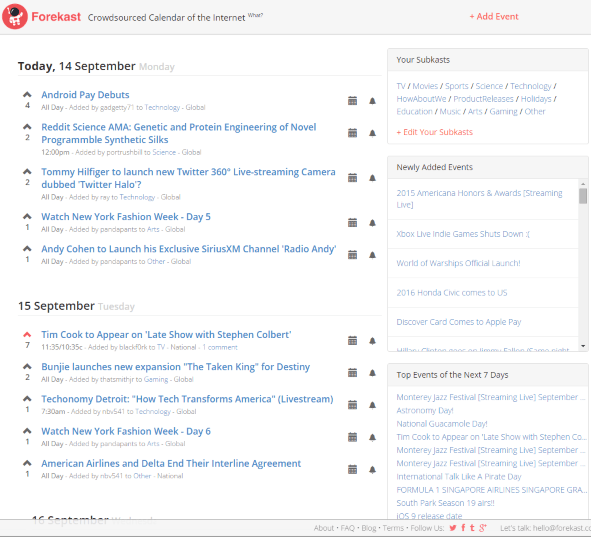591x537 pixels.
Task: Open the Sports subkast
Action: 456,86
